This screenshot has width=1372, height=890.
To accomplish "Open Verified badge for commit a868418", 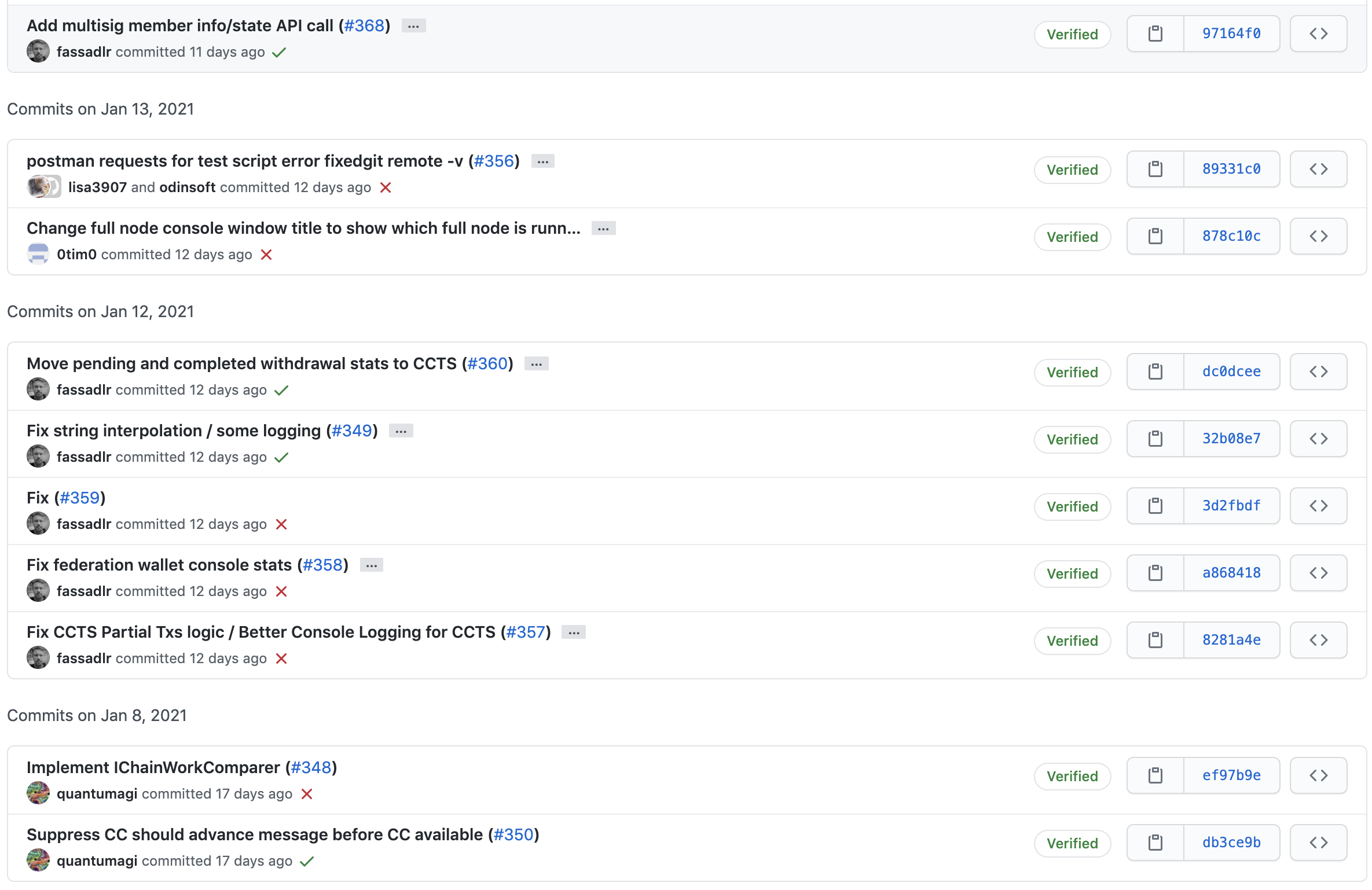I will pos(1072,573).
